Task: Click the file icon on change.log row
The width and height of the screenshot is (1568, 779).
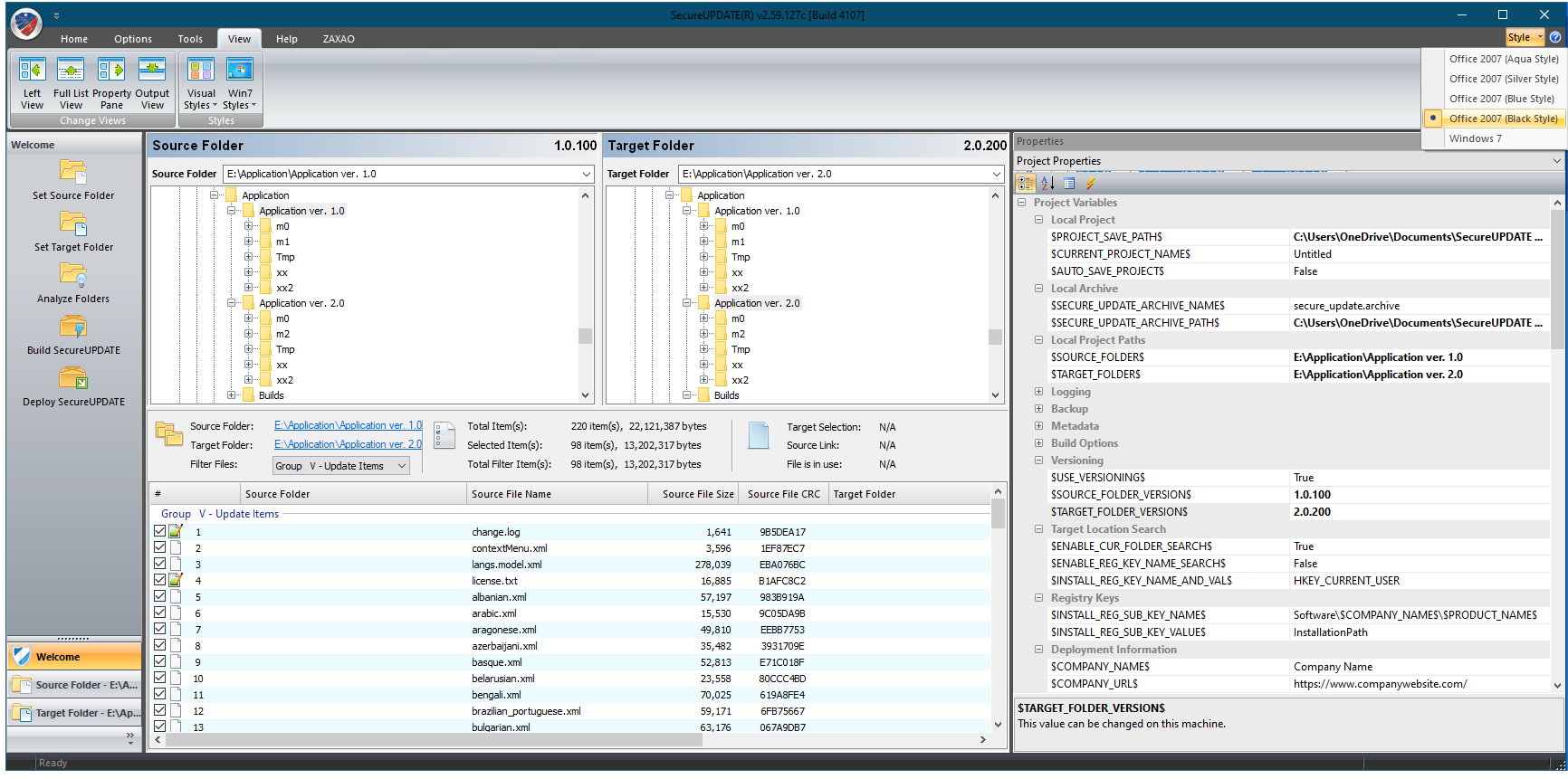Action: (176, 531)
